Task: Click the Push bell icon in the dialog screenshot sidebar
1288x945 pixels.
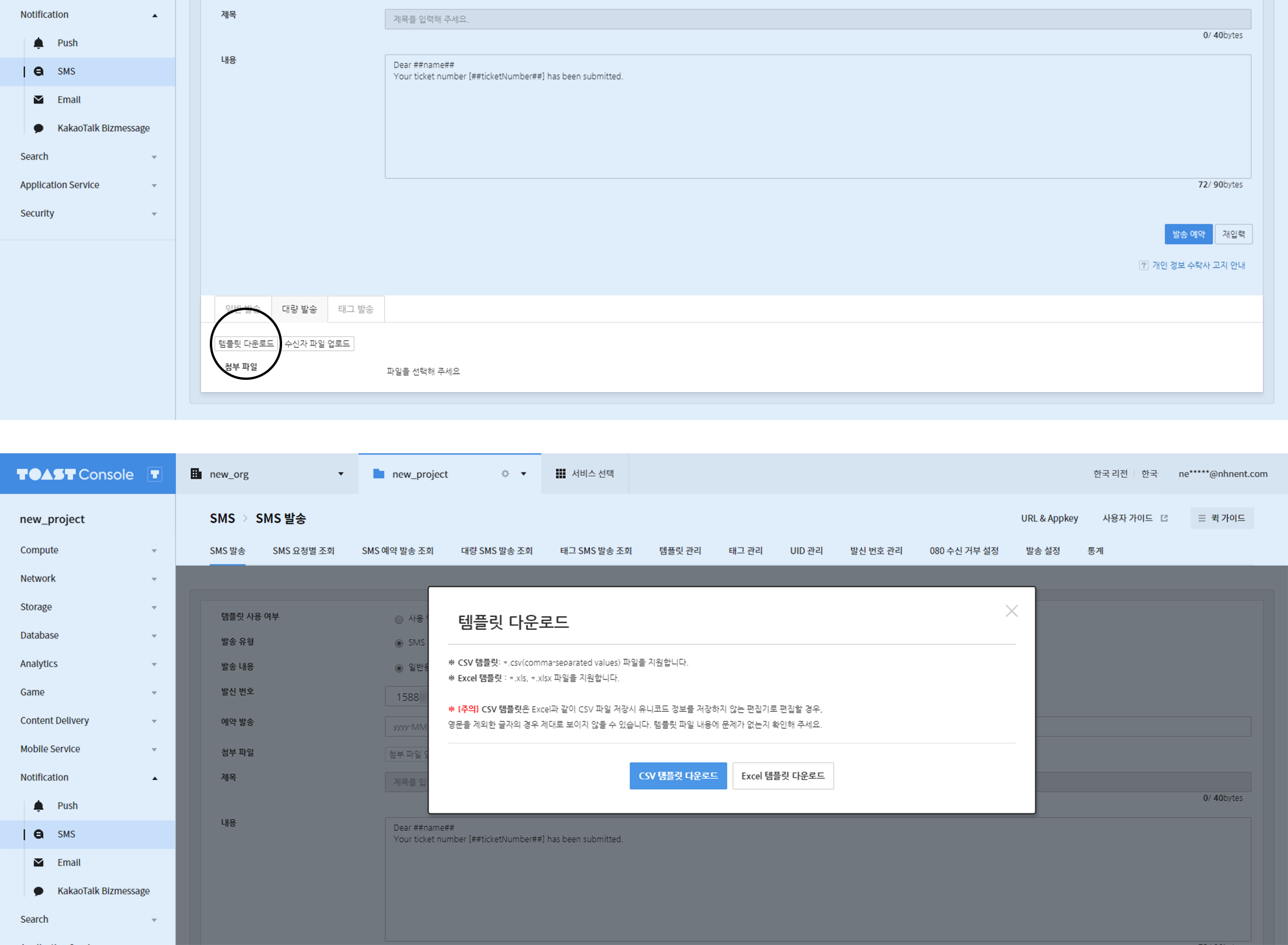Action: pos(38,806)
